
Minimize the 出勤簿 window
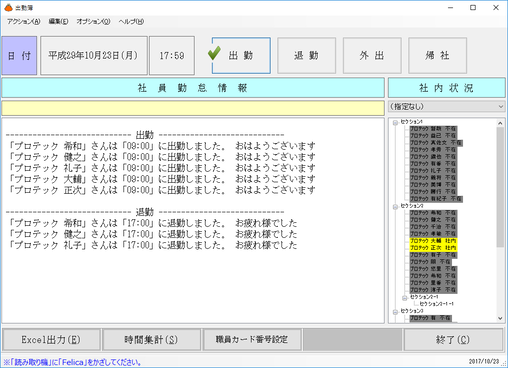point(451,8)
